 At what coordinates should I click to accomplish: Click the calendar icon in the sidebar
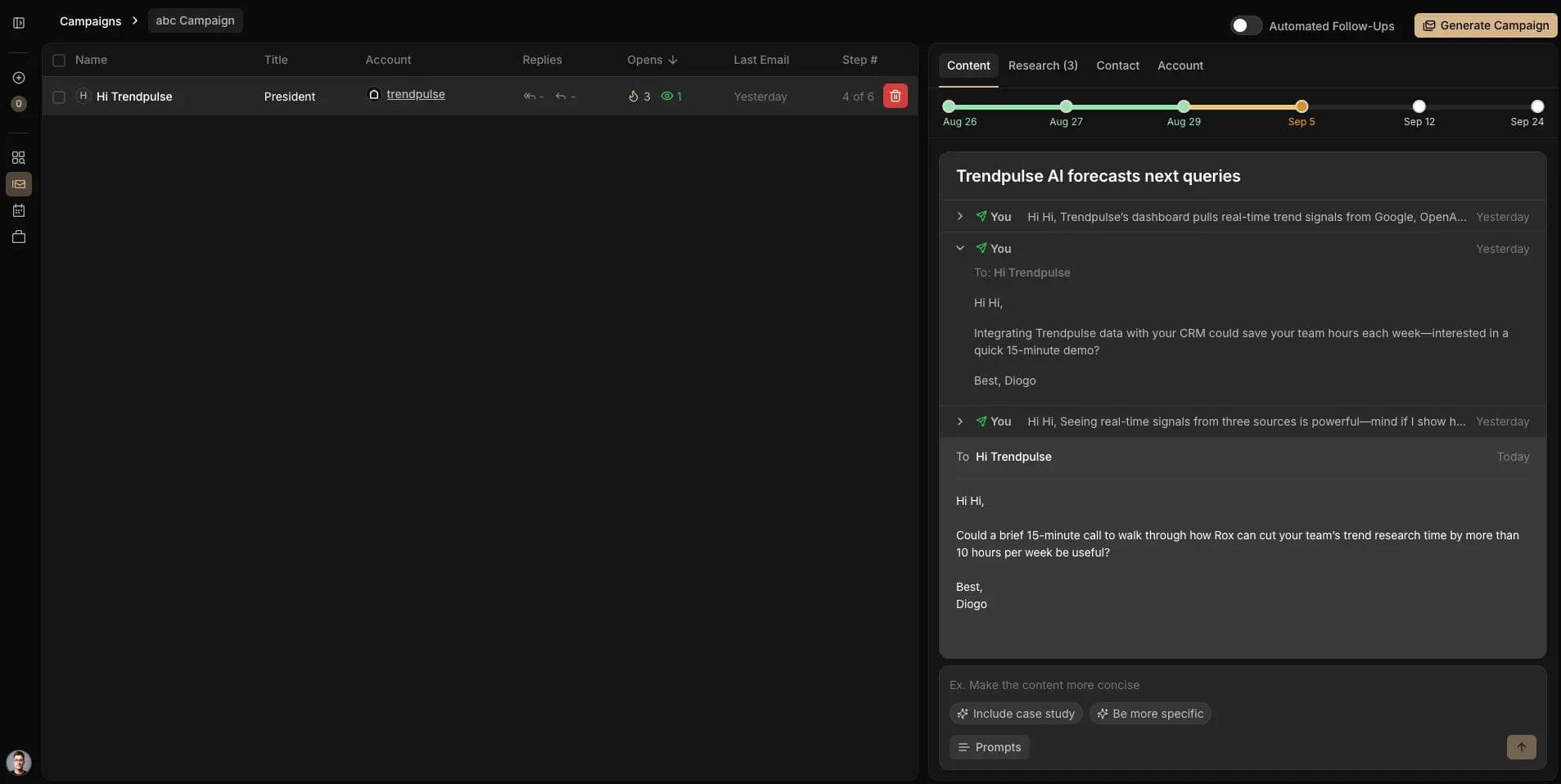pos(18,210)
